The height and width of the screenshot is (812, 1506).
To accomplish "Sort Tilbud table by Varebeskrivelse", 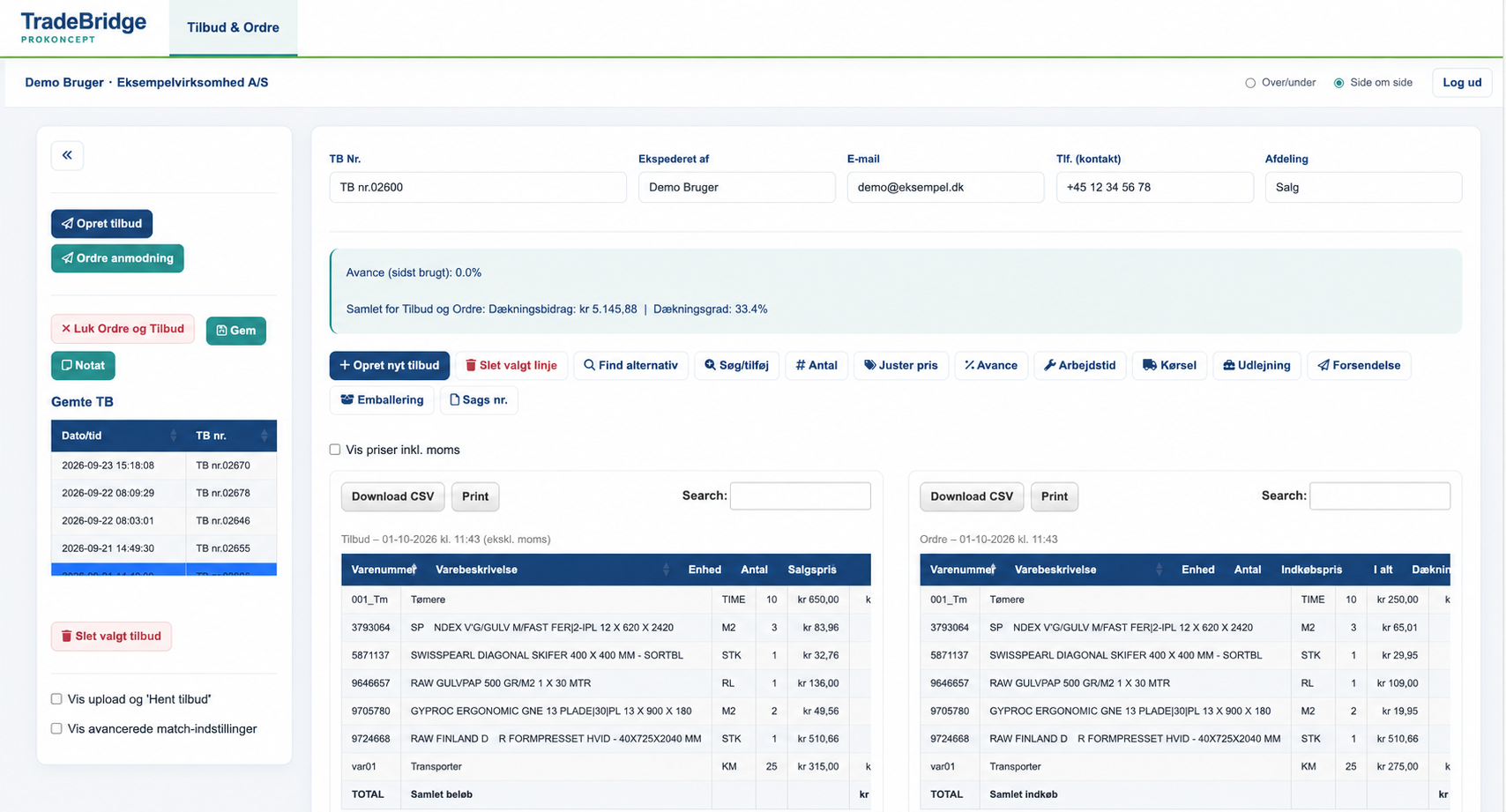I will pos(552,570).
